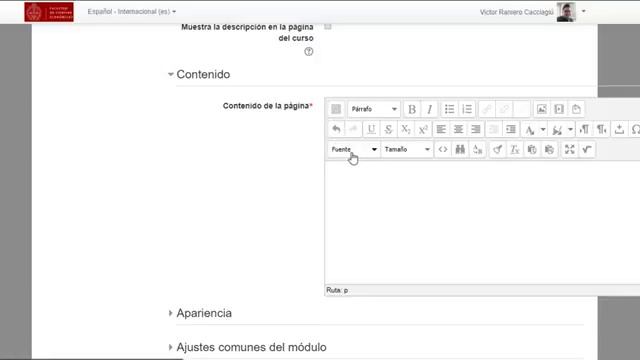Click the user name Victor Raniero Cacciagiú
640x360 pixels.
pyautogui.click(x=517, y=12)
